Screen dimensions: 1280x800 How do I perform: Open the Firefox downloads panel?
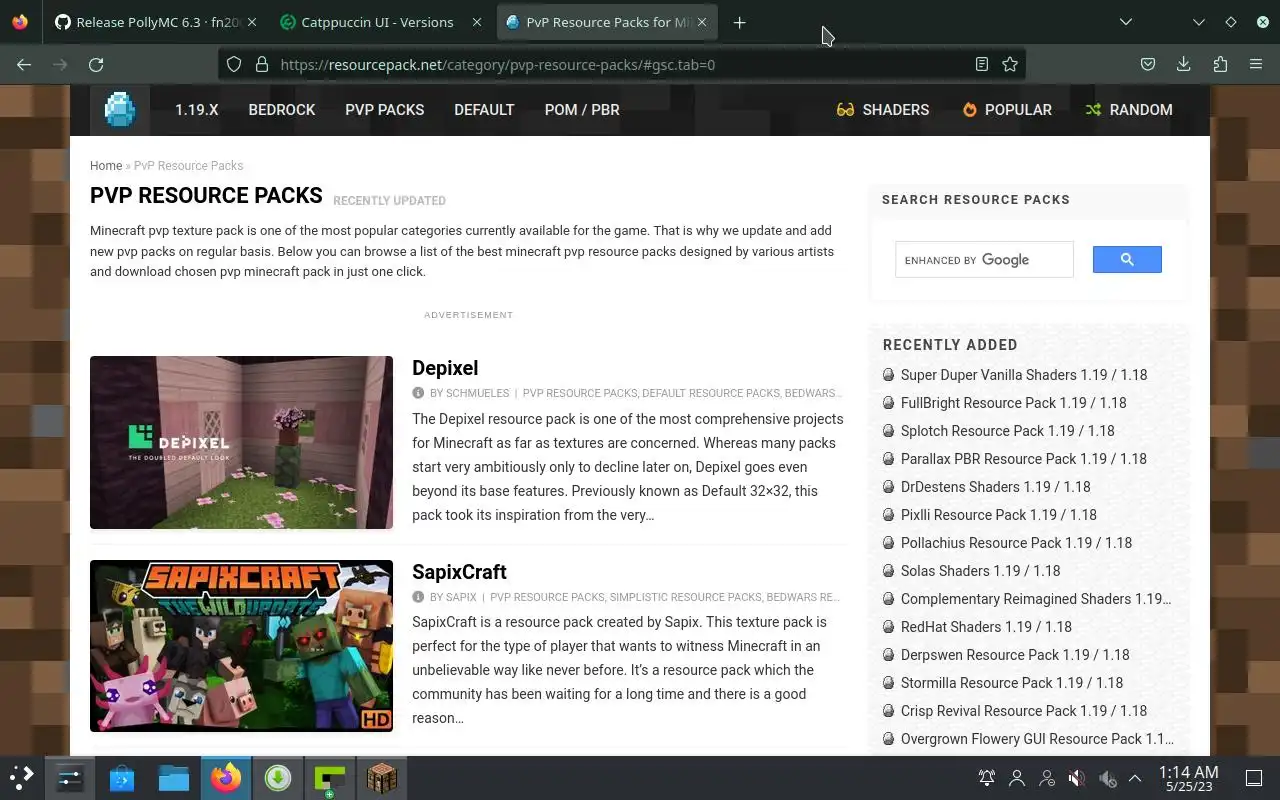pyautogui.click(x=1184, y=64)
